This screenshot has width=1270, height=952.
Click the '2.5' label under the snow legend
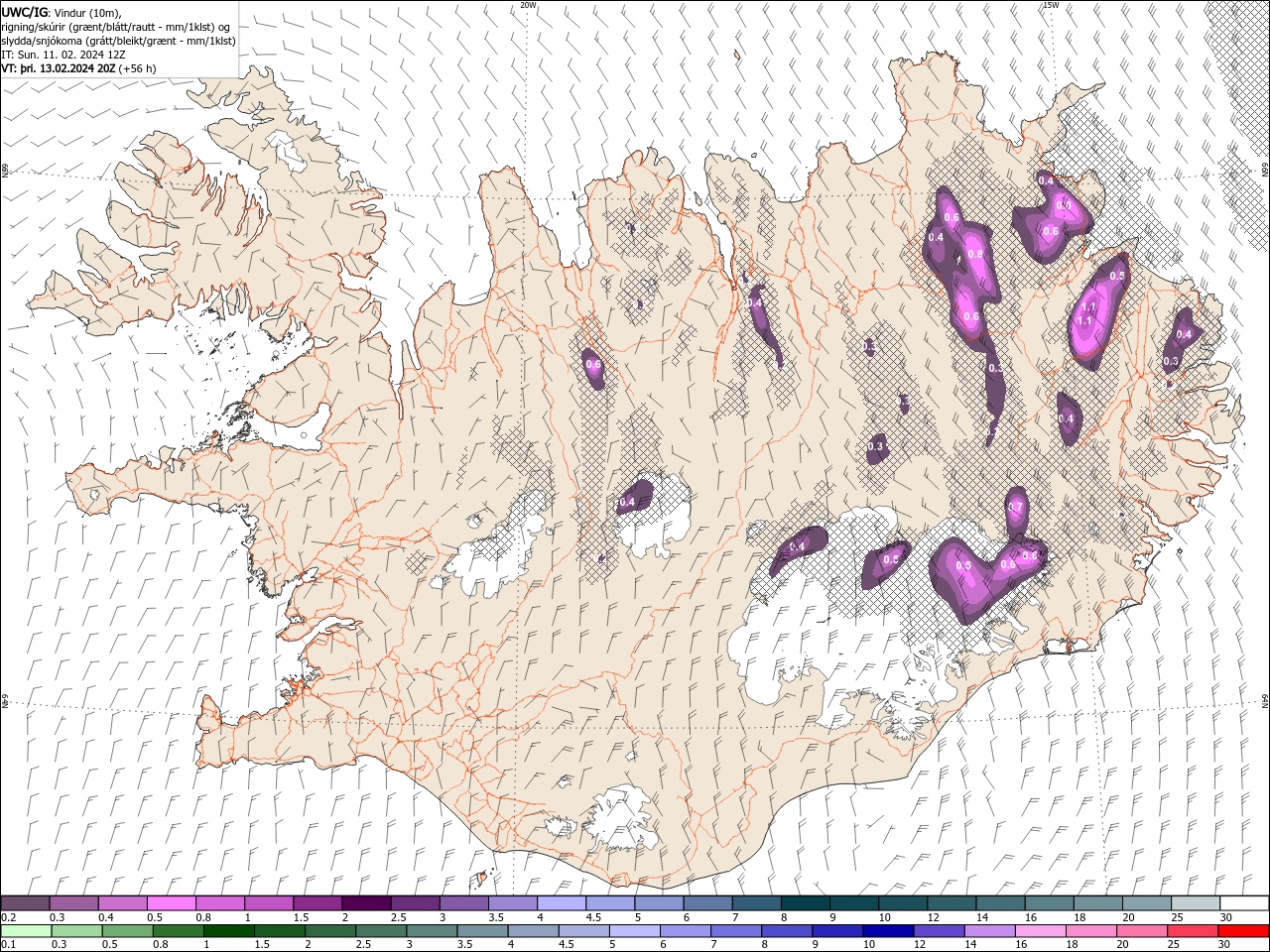tap(398, 917)
